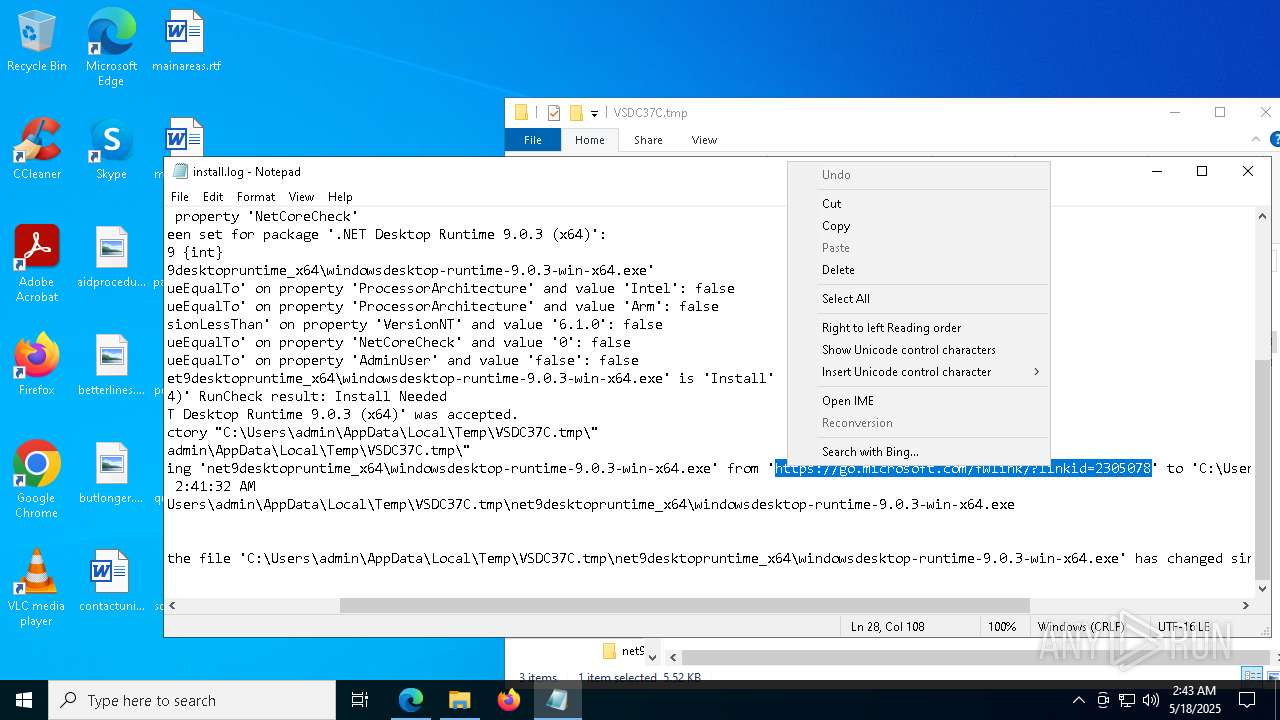The image size is (1280, 720).
Task: Choose Cut from context menu
Action: 919,204
